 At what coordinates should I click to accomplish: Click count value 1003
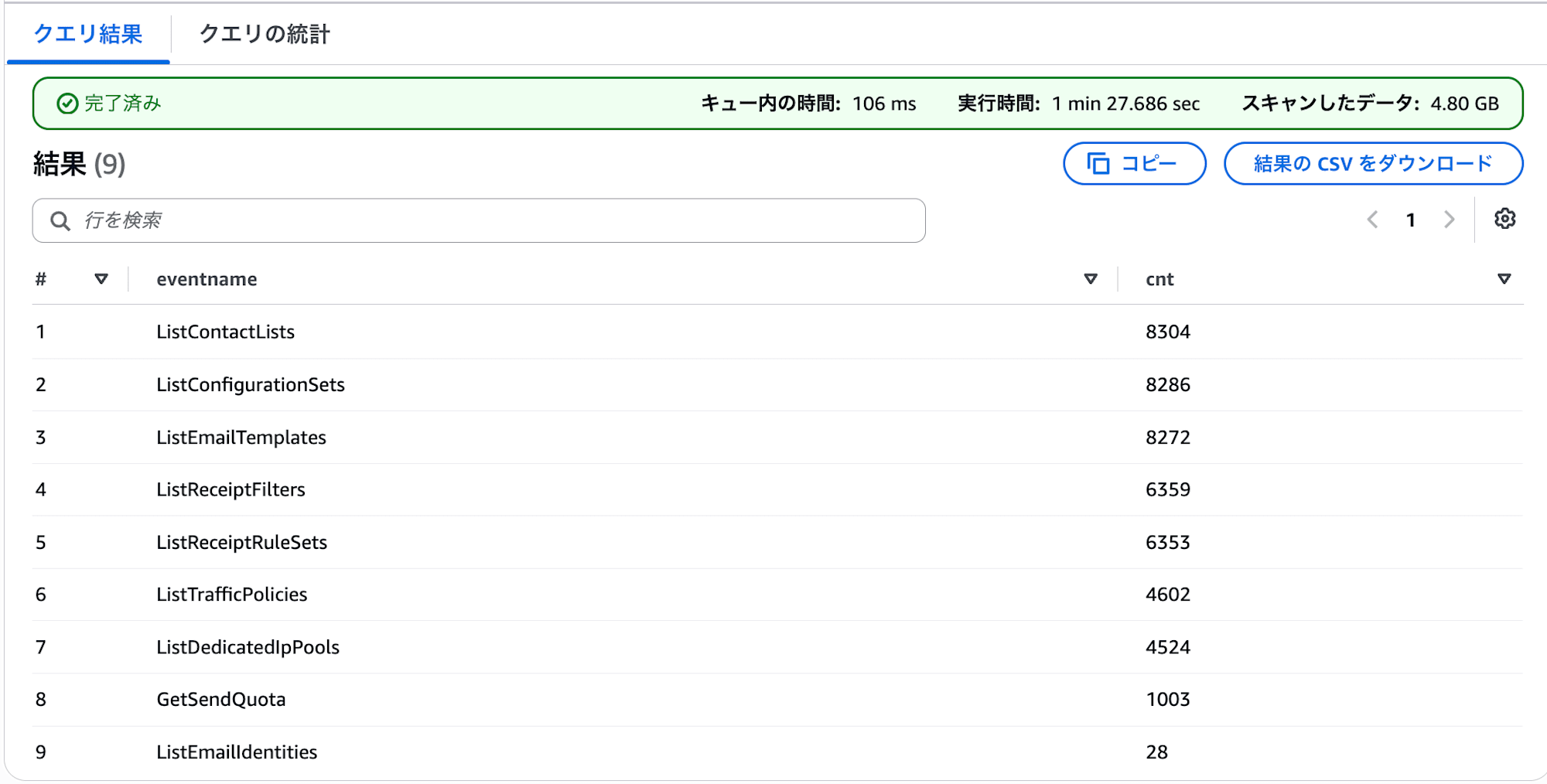coord(1168,700)
